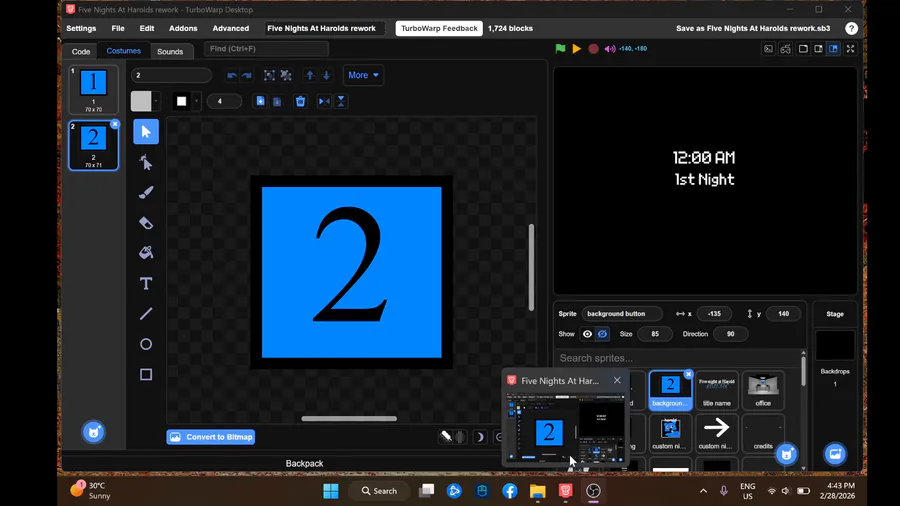This screenshot has height=506, width=900.
Task: Select the Circle tool
Action: pos(146,344)
